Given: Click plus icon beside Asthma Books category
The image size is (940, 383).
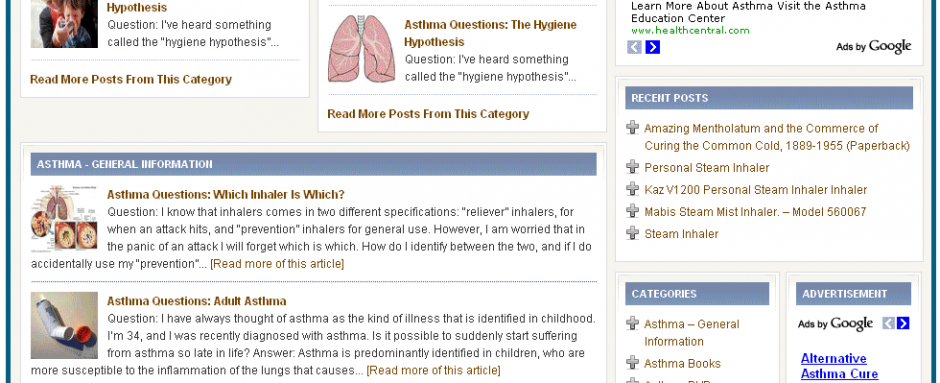Looking at the screenshot, I should [x=632, y=363].
